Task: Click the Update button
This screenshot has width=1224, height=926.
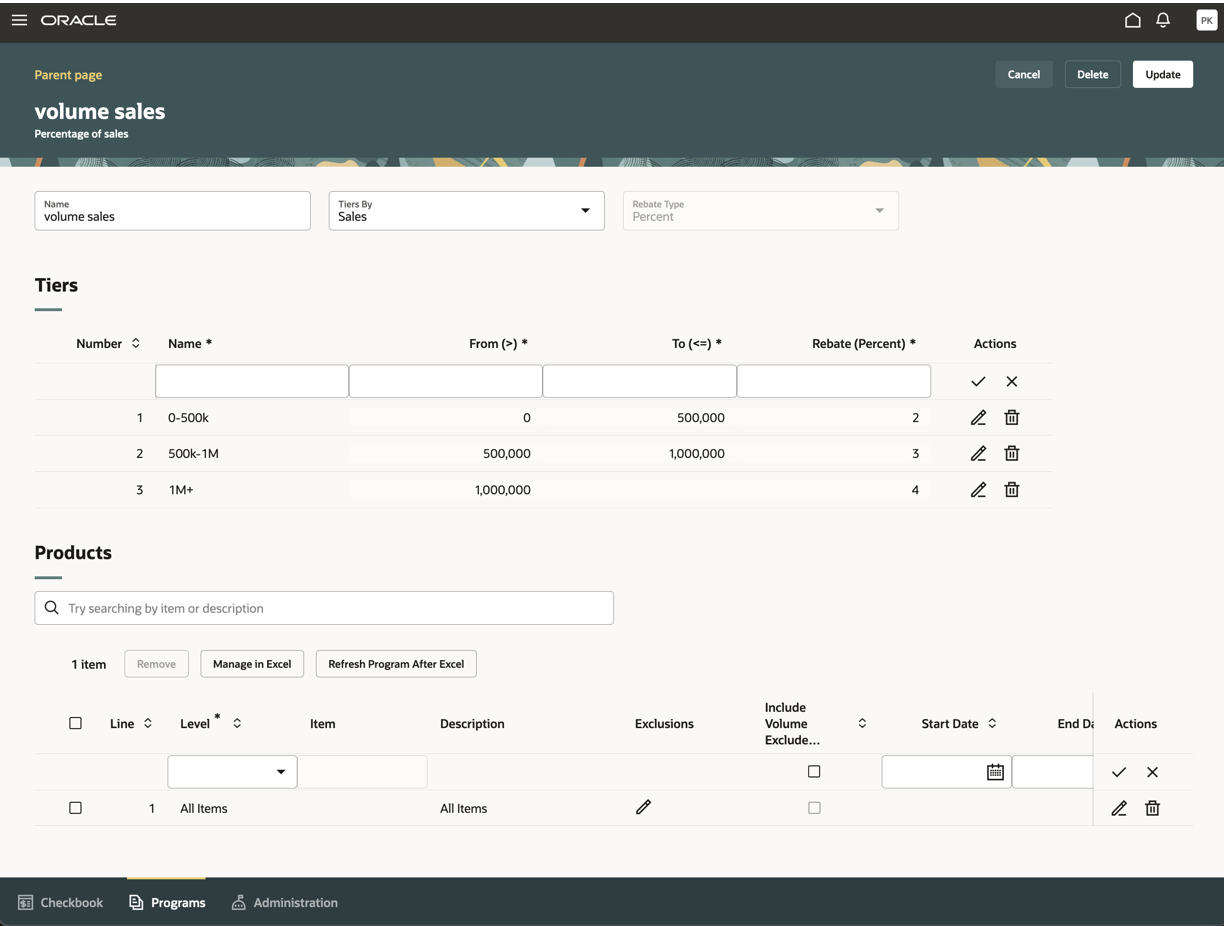Action: [x=1162, y=74]
